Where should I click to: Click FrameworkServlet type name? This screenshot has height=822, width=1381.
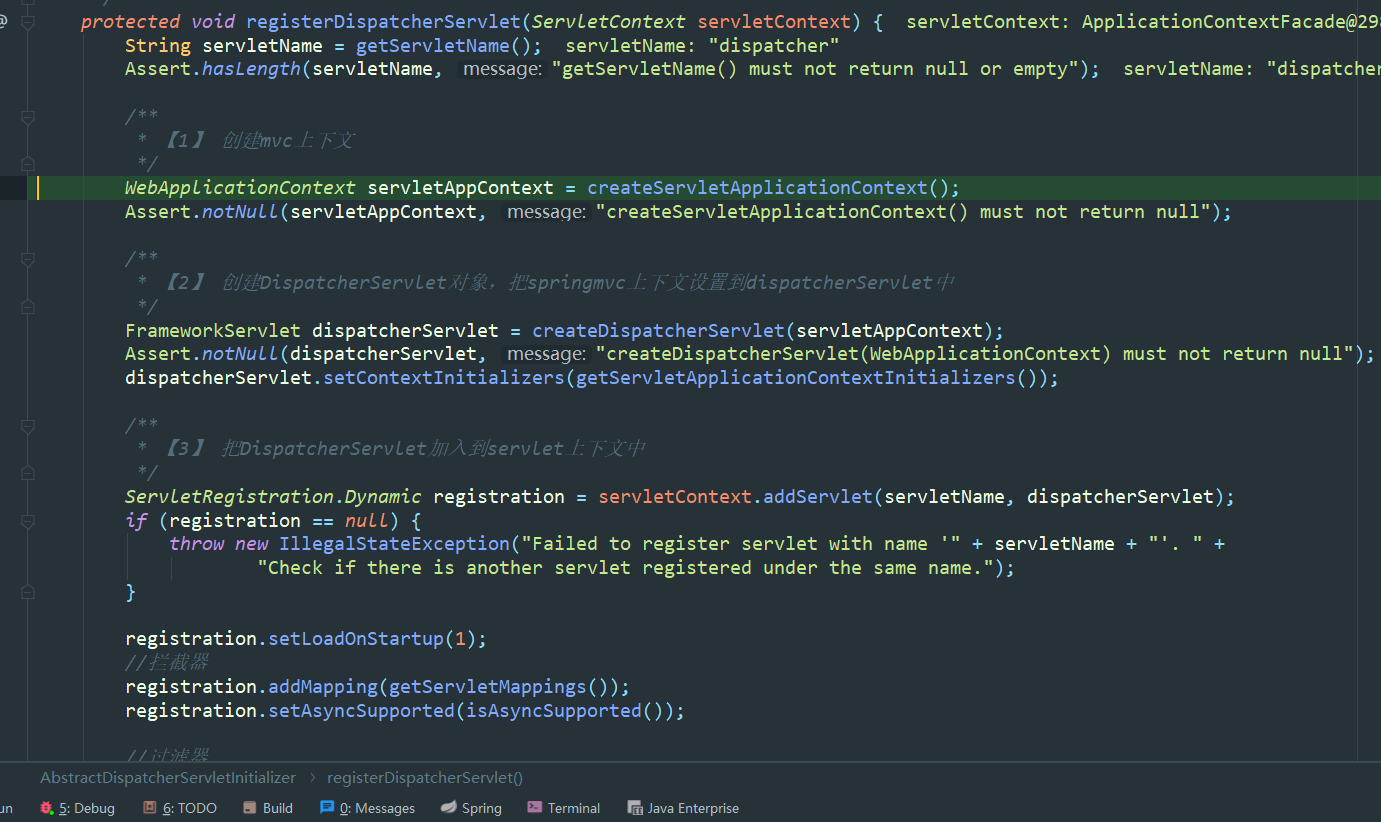213,331
